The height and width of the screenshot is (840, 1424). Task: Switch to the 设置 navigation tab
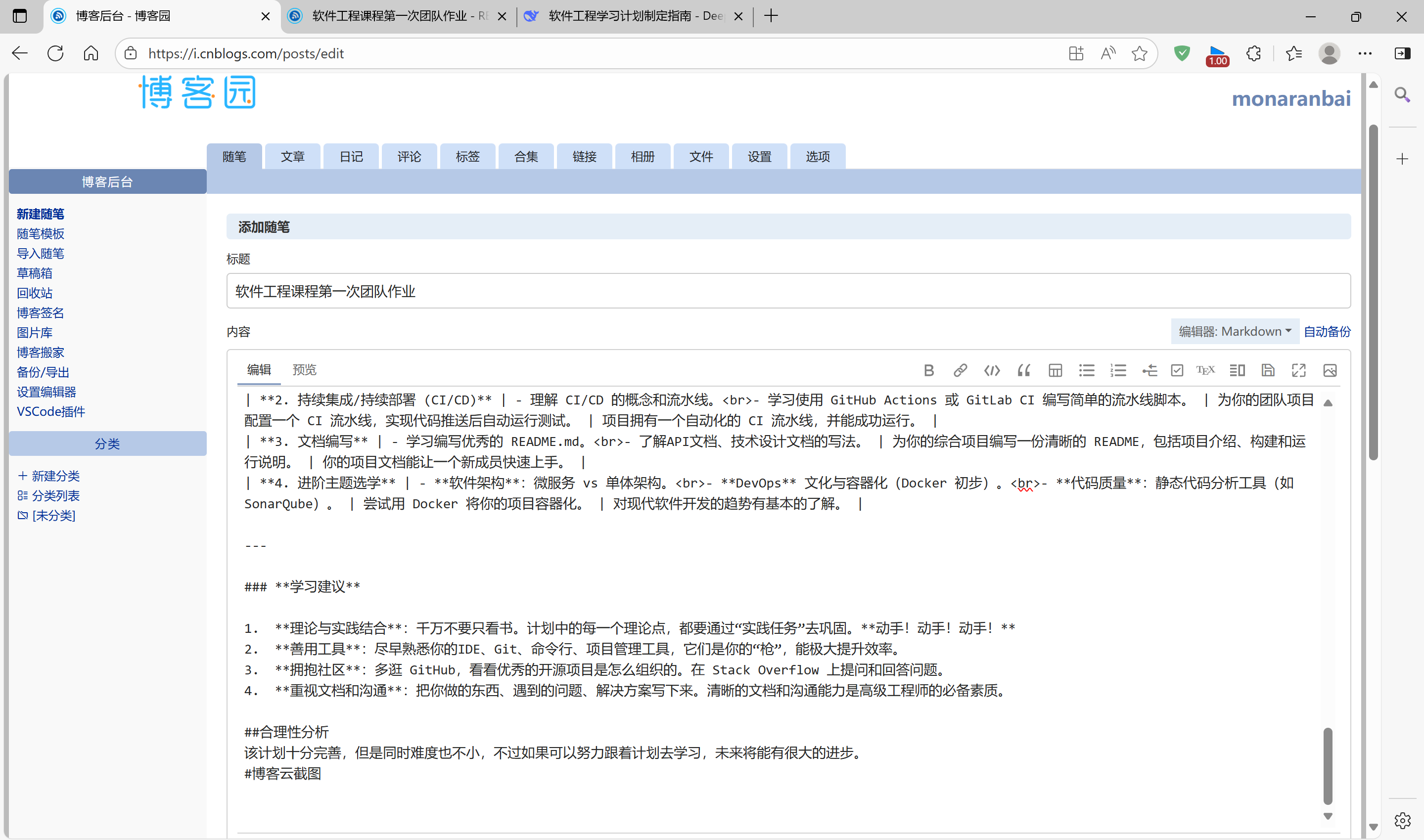(x=759, y=157)
